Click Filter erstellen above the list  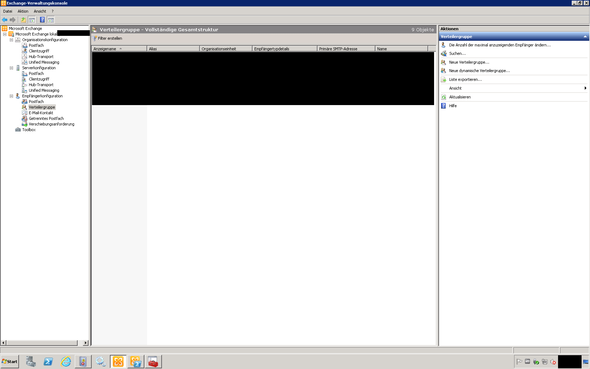coord(108,38)
